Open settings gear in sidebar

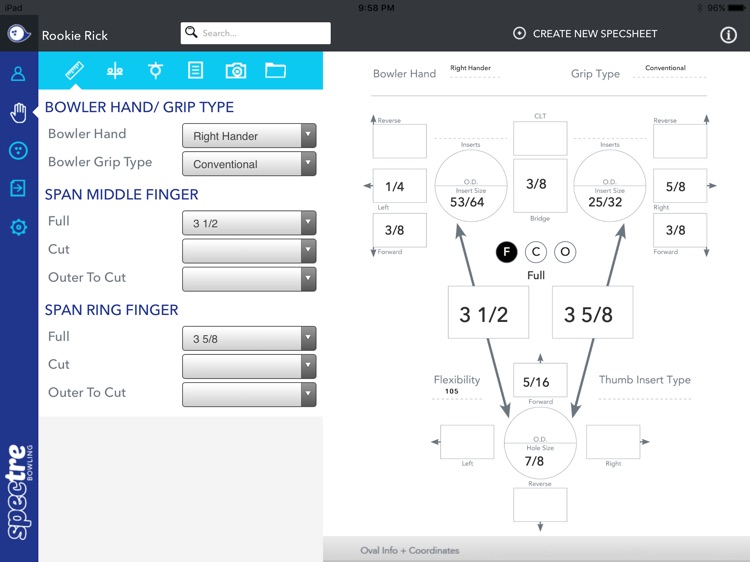coord(18,227)
